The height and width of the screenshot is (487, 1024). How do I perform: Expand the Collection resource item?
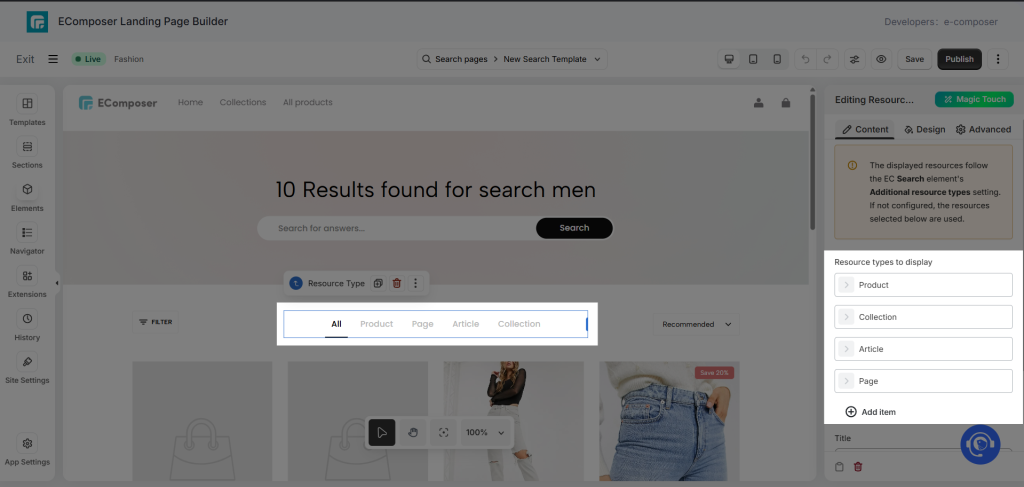(x=923, y=317)
